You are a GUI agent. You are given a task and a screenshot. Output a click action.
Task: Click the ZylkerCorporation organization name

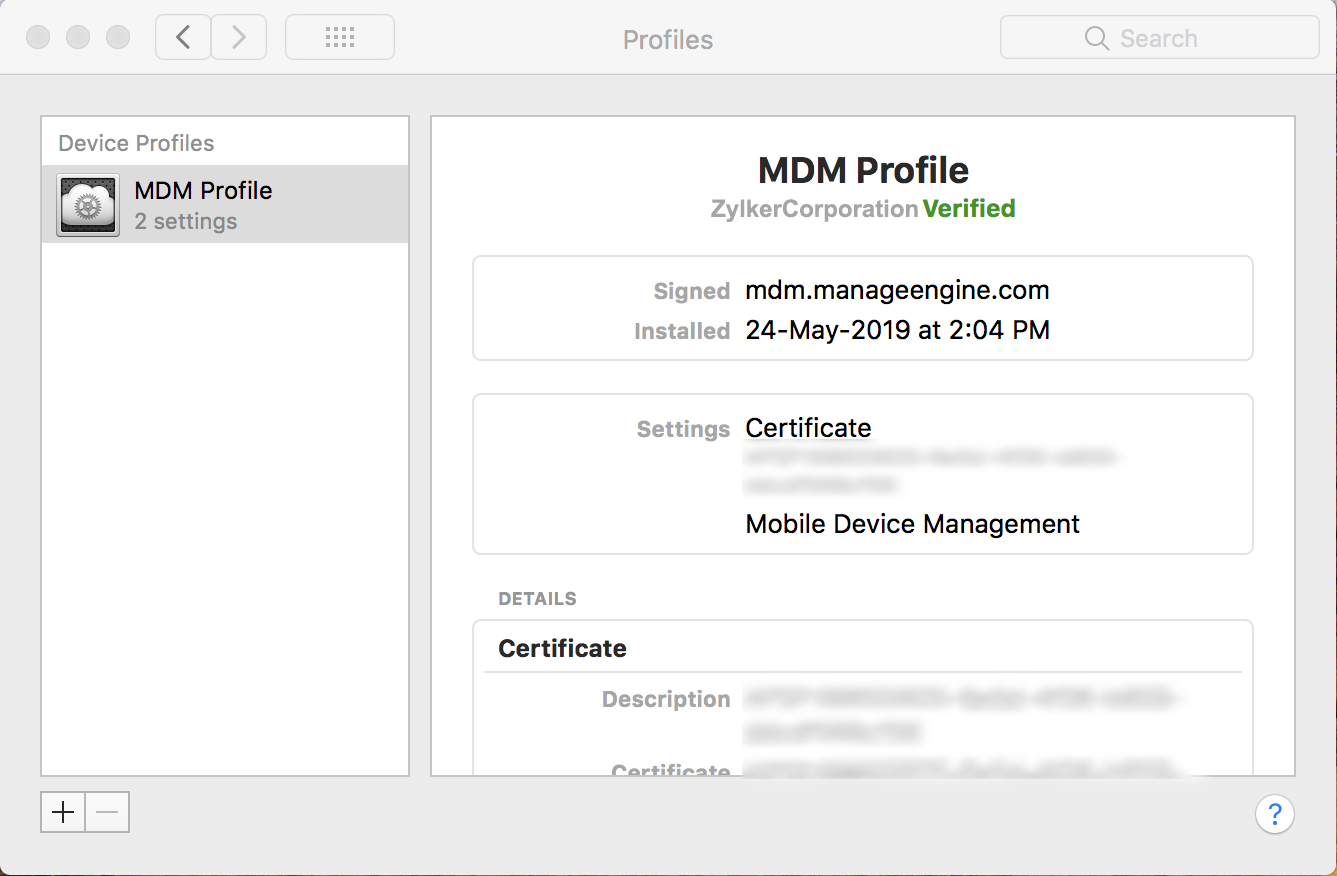click(814, 209)
